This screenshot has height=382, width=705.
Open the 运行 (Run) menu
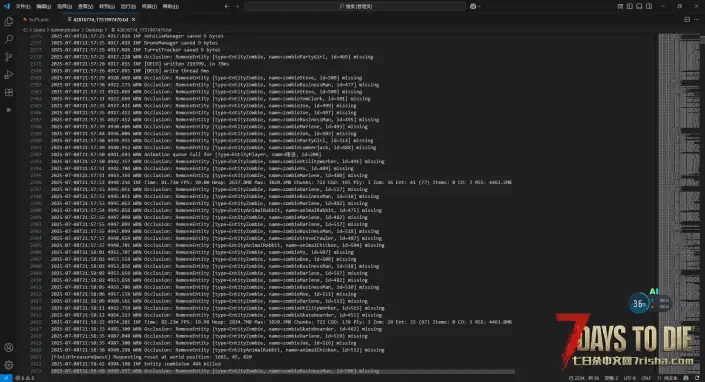[x=128, y=6]
